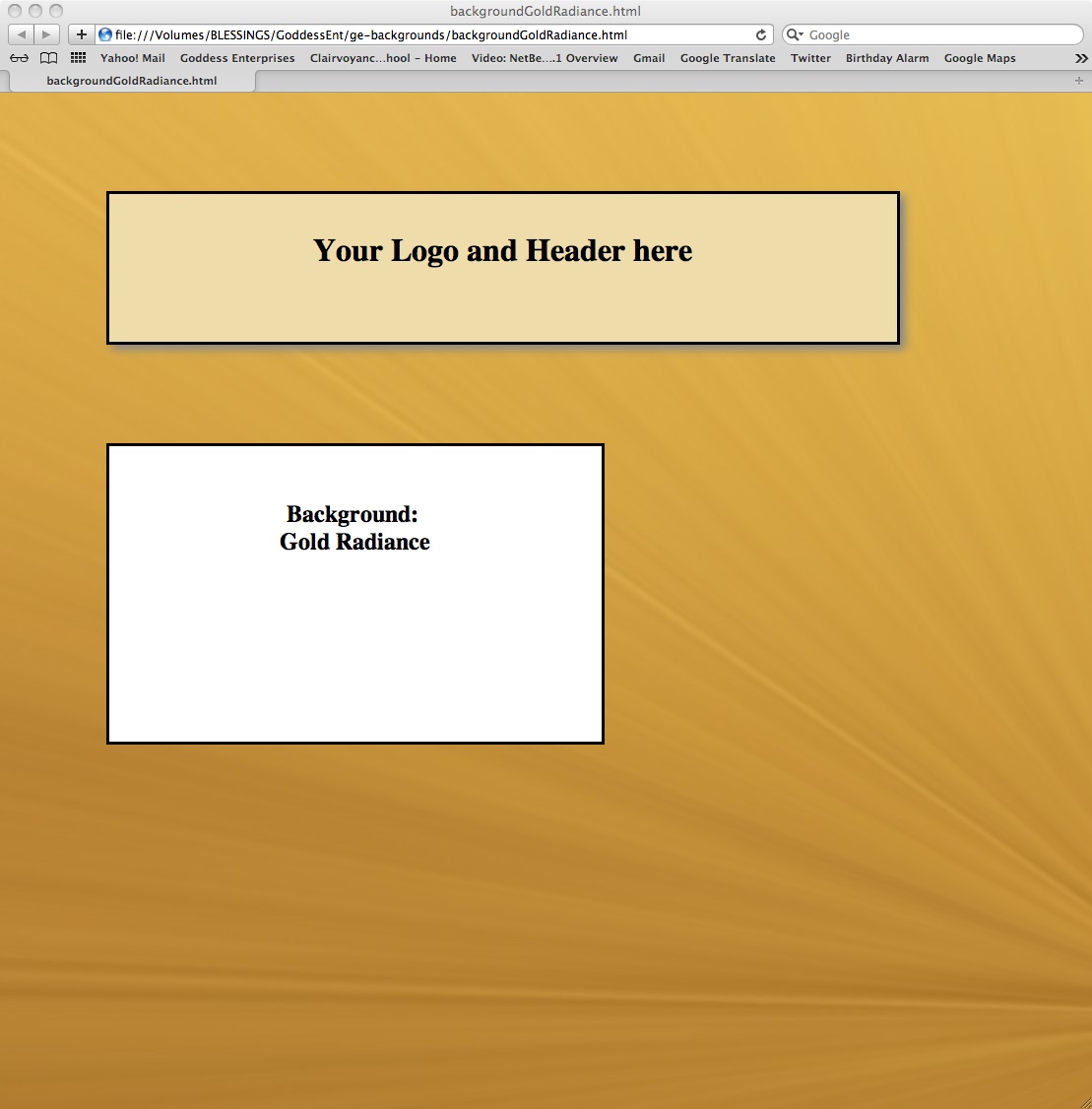Image resolution: width=1092 pixels, height=1109 pixels.
Task: Zoom the window with the third title button
Action: coord(56,11)
